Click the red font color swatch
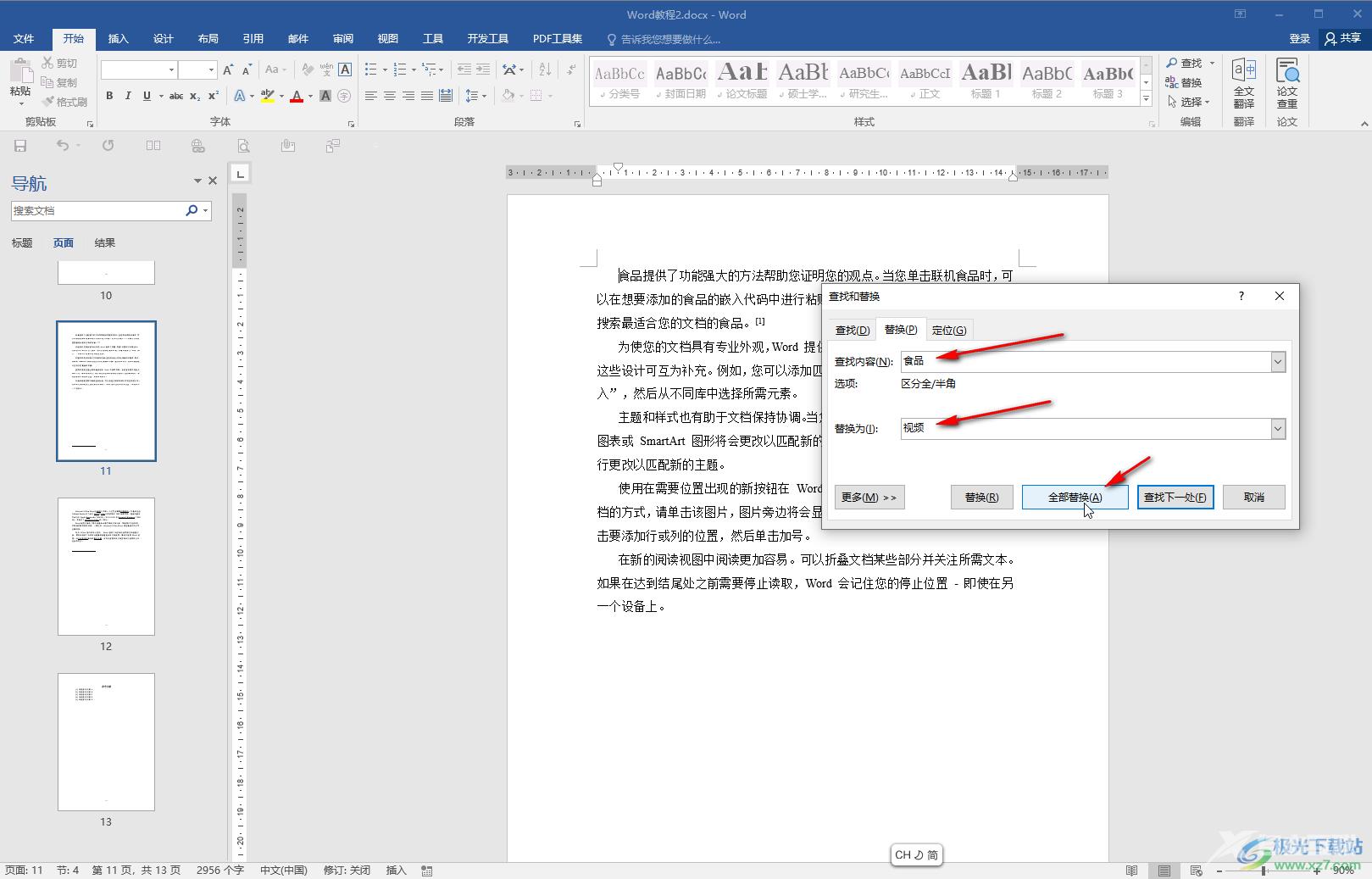Screen dimensions: 1372x879 pos(296,96)
